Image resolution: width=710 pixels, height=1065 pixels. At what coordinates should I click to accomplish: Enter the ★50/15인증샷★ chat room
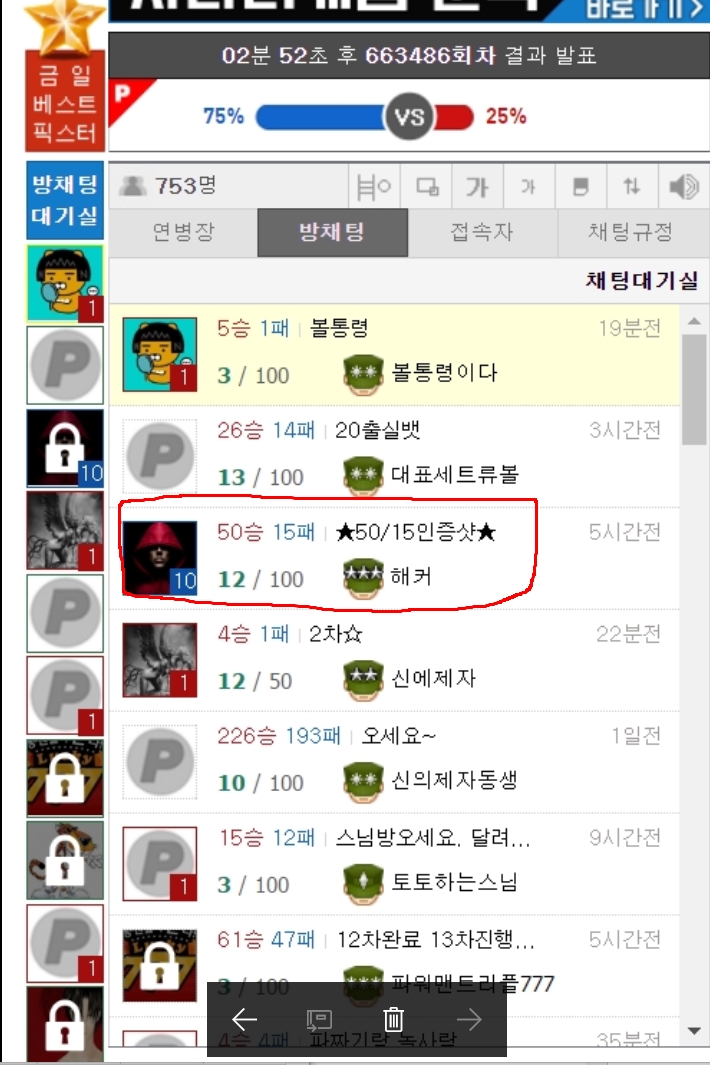[394, 558]
